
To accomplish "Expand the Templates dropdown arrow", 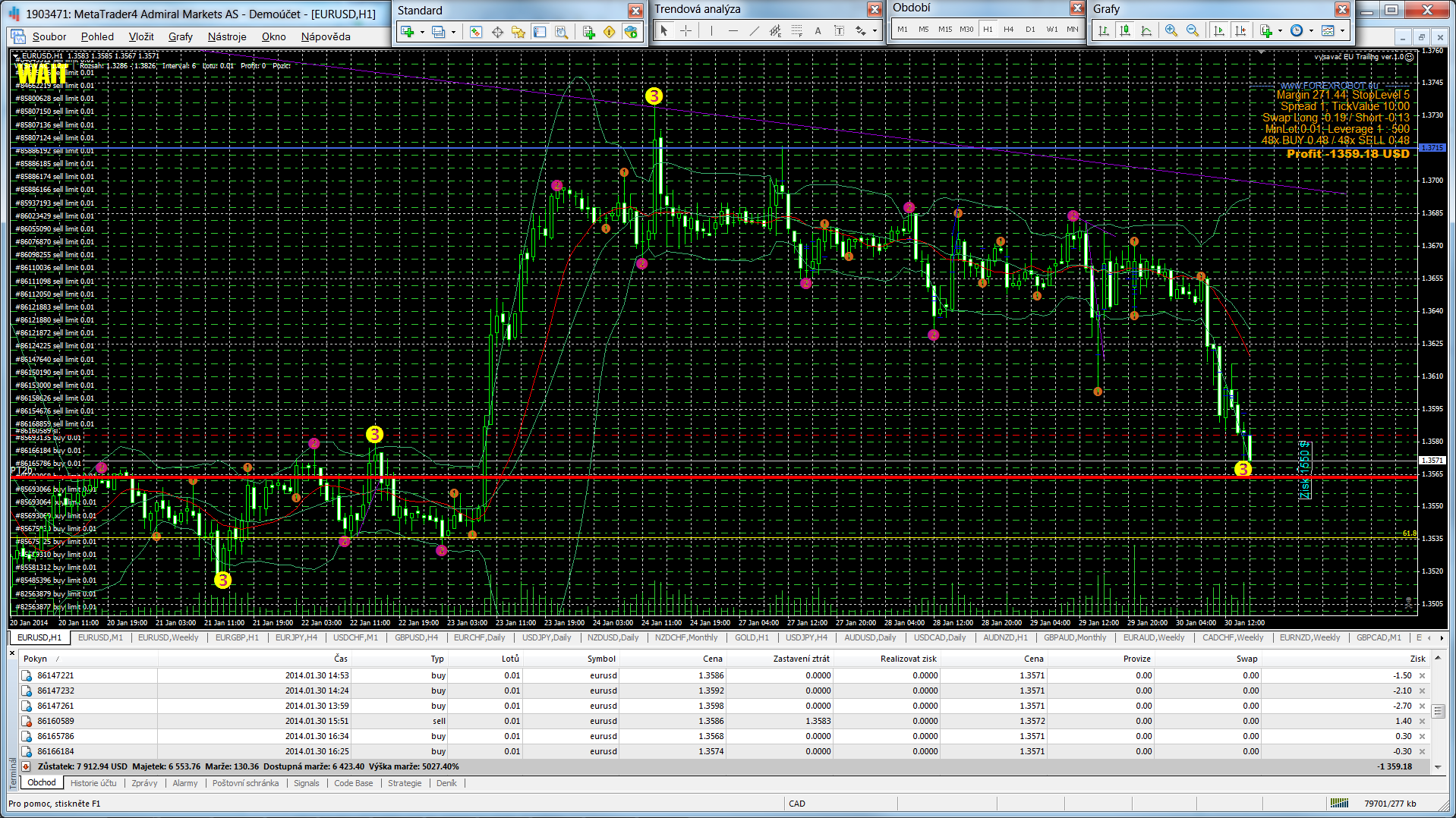I will point(1342,31).
